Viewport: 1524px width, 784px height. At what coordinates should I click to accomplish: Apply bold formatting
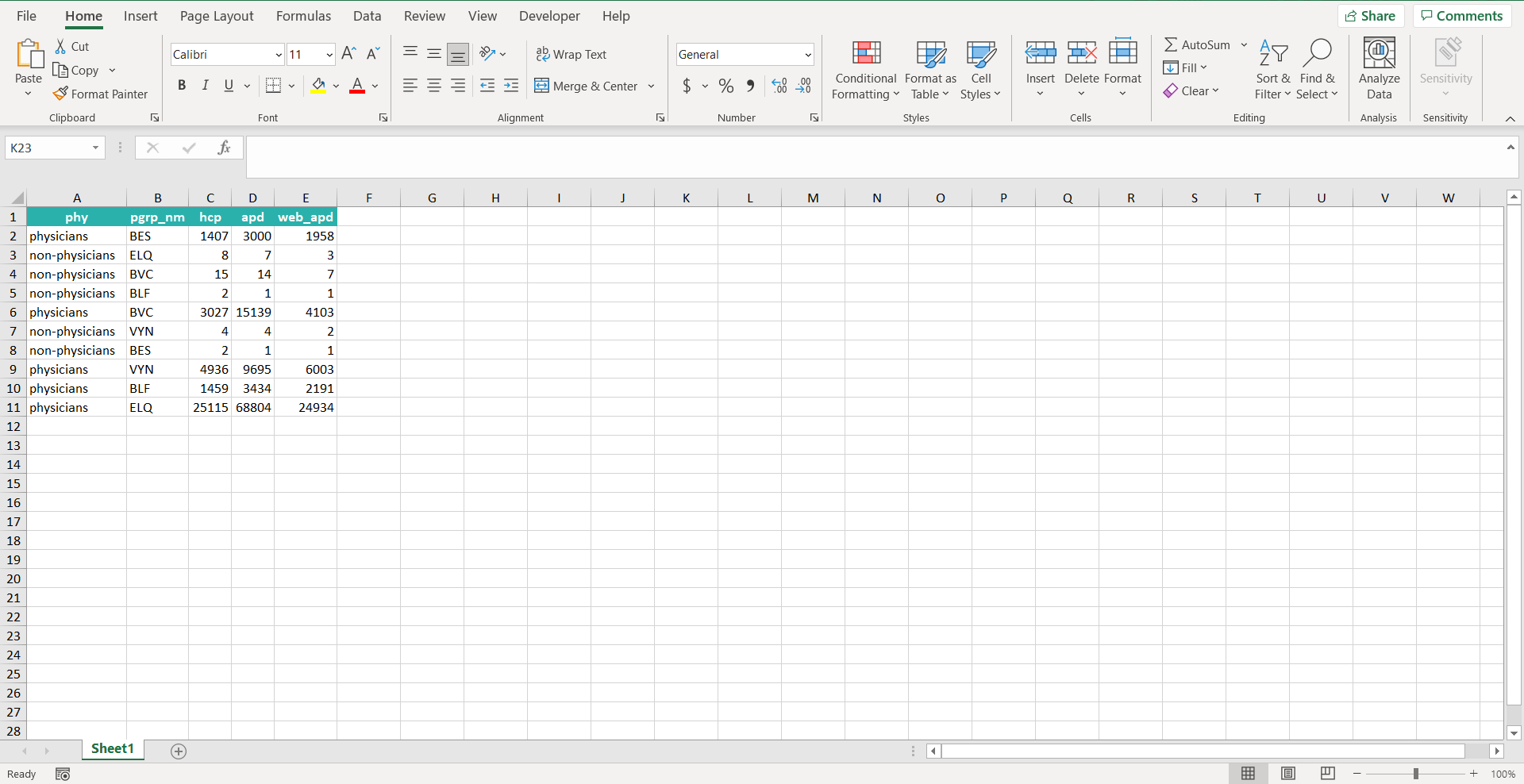(182, 86)
